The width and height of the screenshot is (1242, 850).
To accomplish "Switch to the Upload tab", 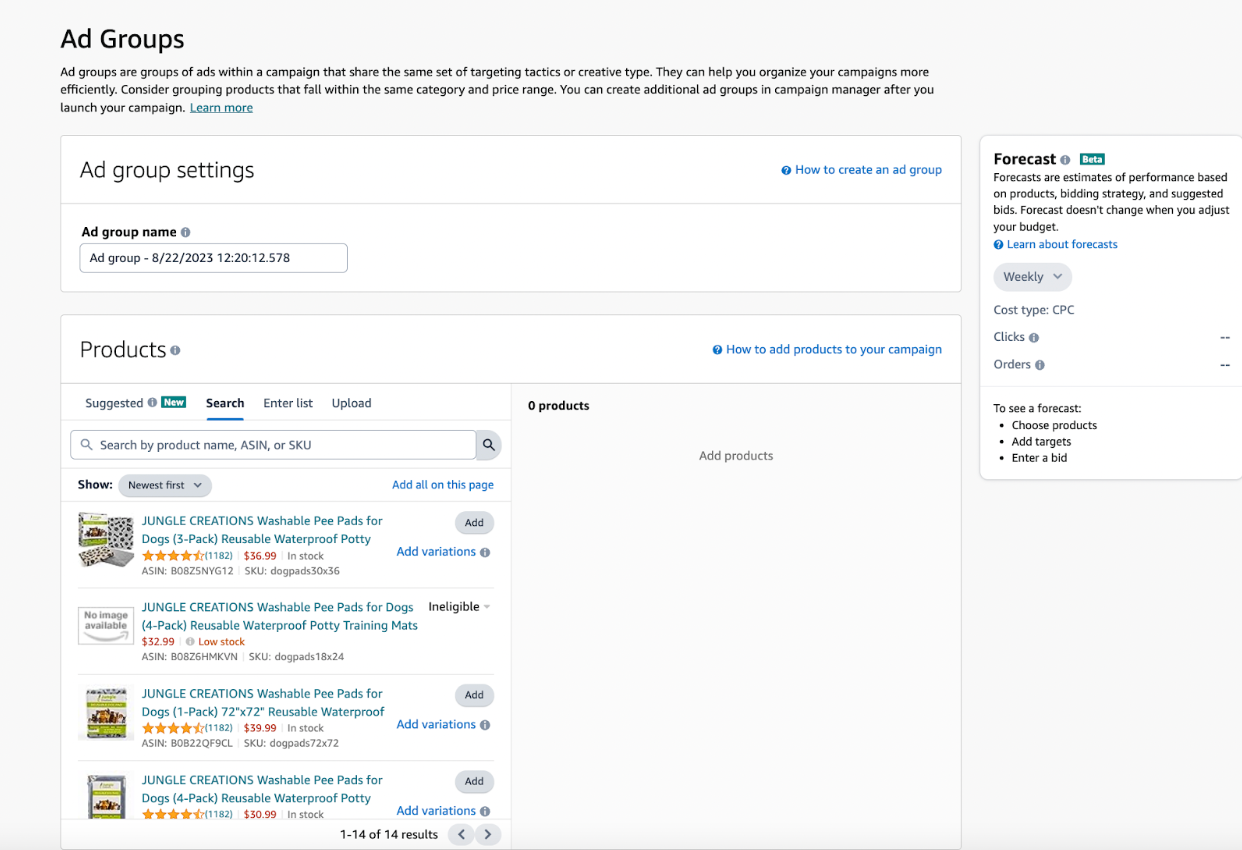I will [351, 403].
